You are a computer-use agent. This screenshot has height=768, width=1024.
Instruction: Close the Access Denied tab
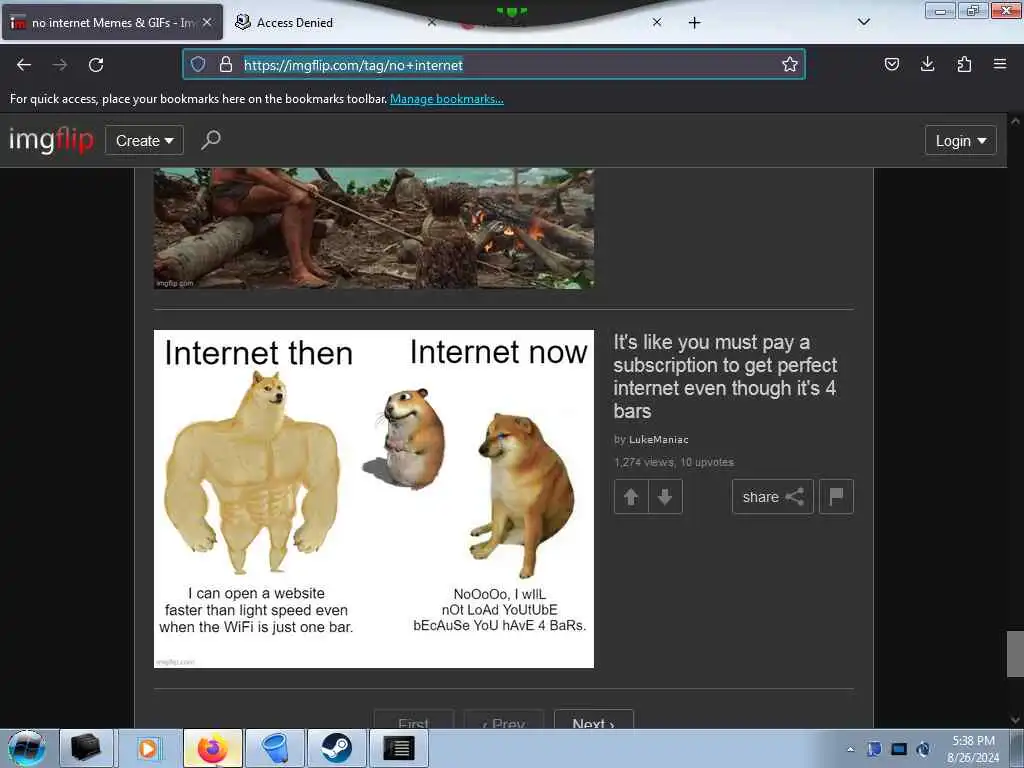click(x=432, y=22)
